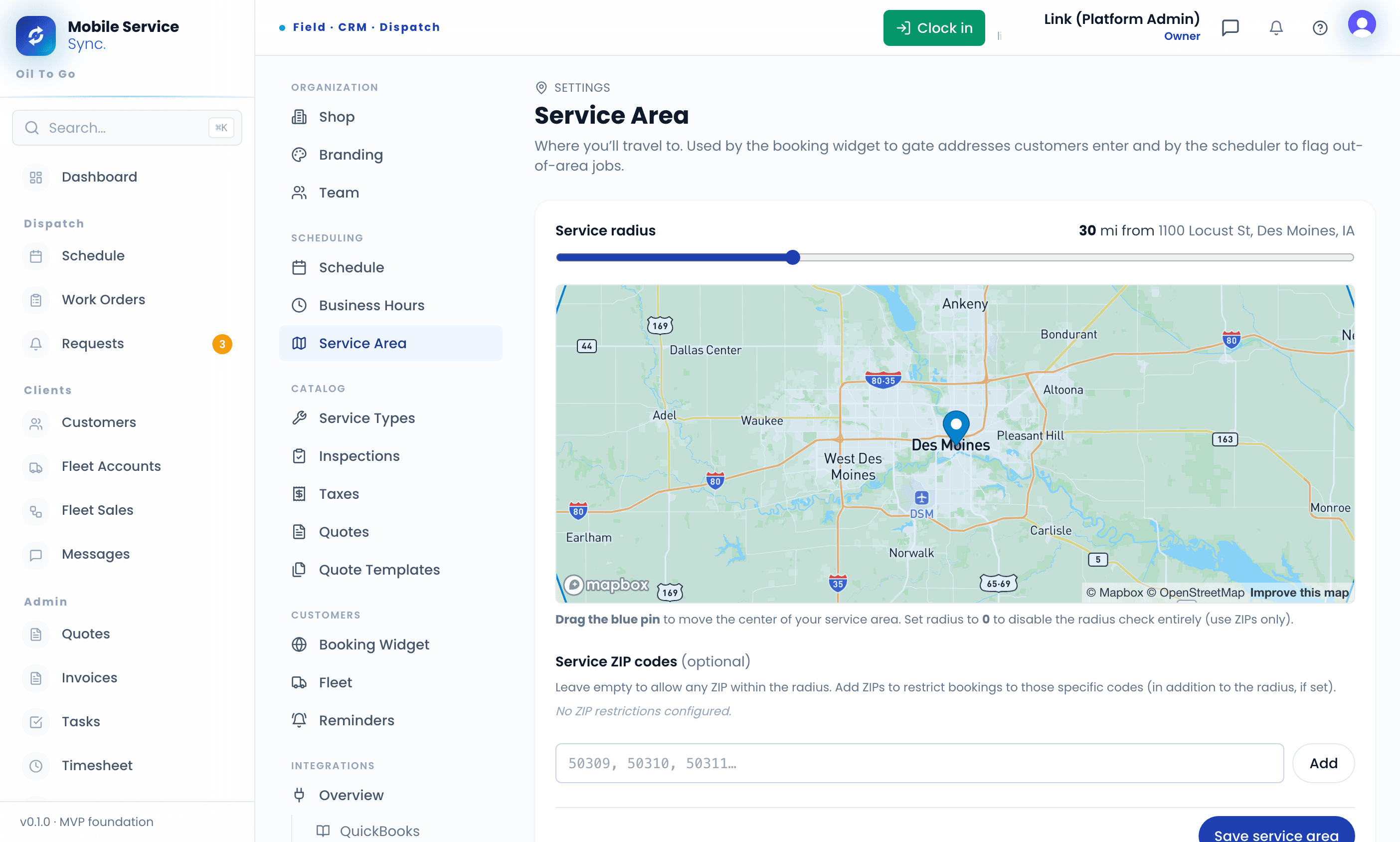Click the 1100 Locust St address text

pos(1256,231)
